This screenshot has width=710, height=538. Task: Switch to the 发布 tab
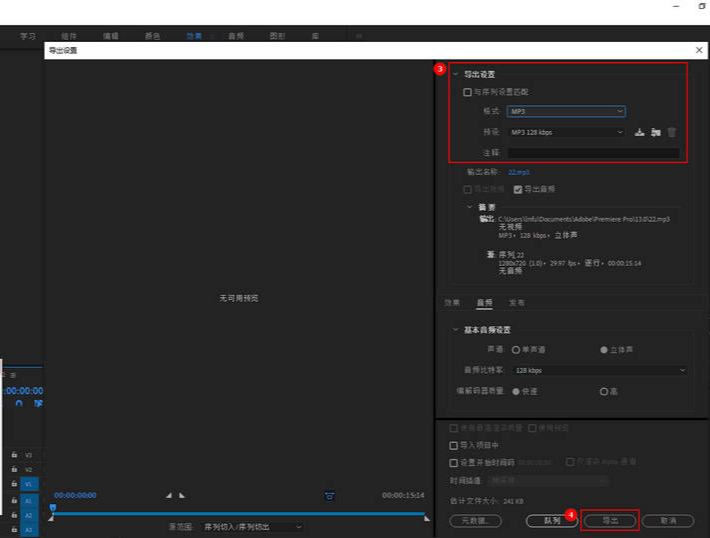516,302
